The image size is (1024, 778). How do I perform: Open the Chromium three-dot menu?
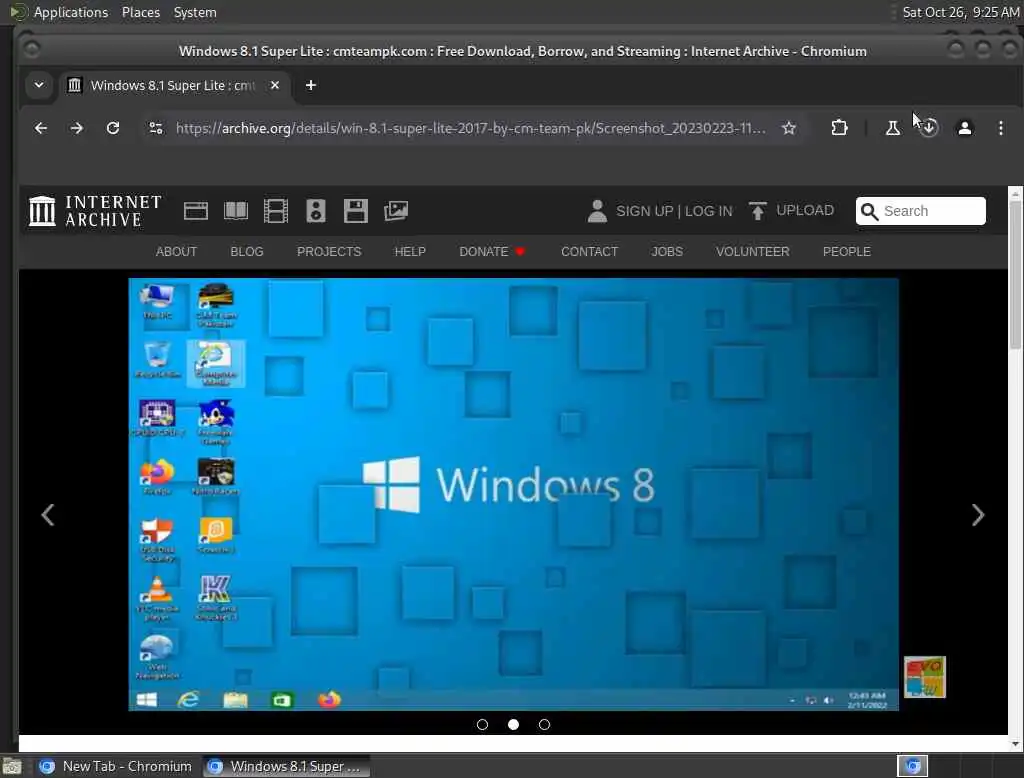[1000, 128]
